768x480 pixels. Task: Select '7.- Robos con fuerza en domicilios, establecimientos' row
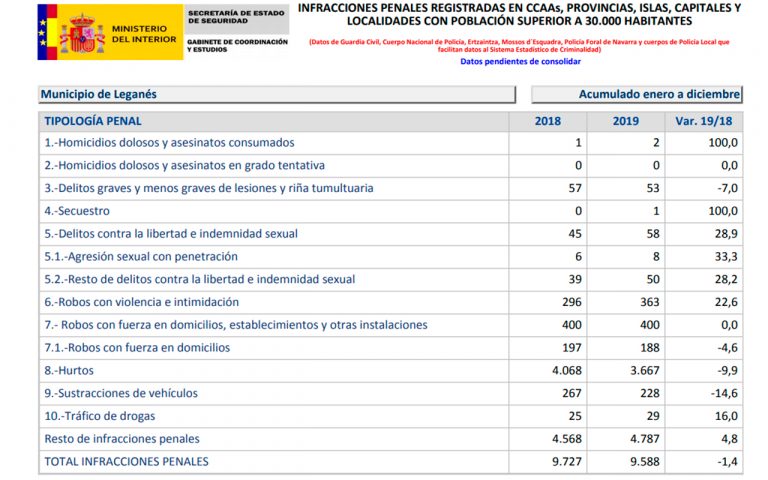pyautogui.click(x=391, y=325)
